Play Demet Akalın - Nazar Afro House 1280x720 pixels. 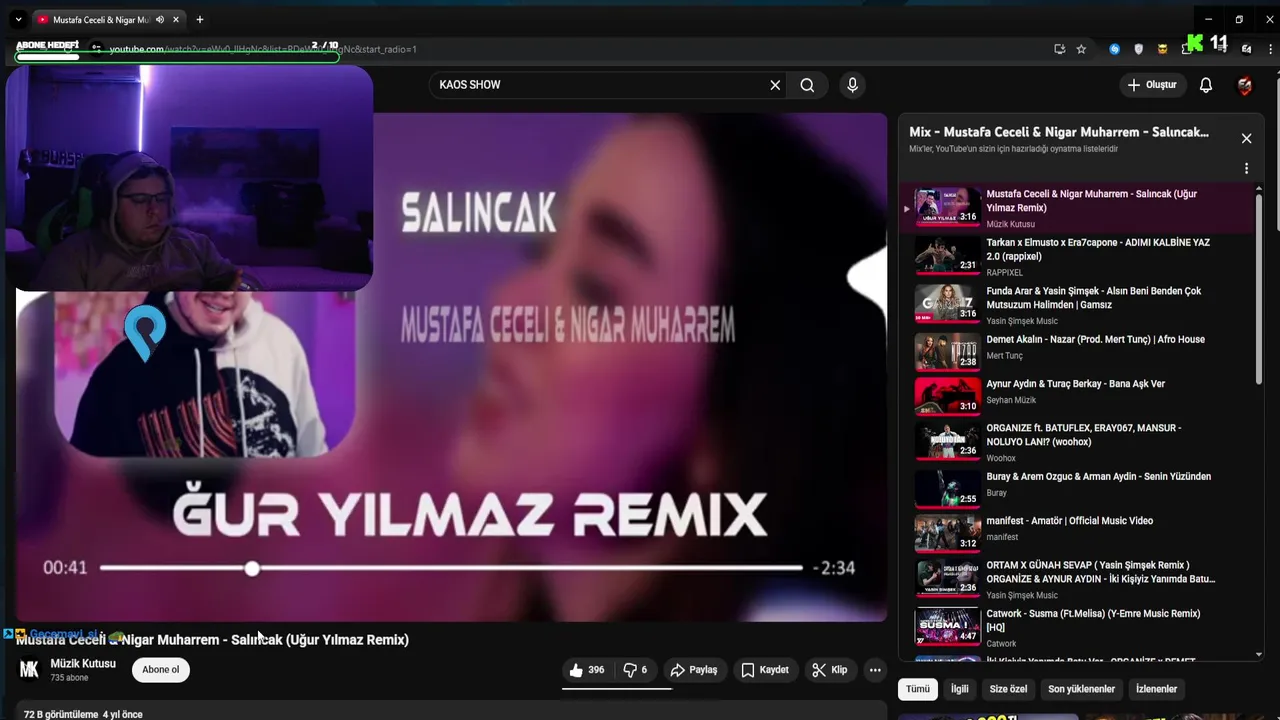pos(1076,352)
